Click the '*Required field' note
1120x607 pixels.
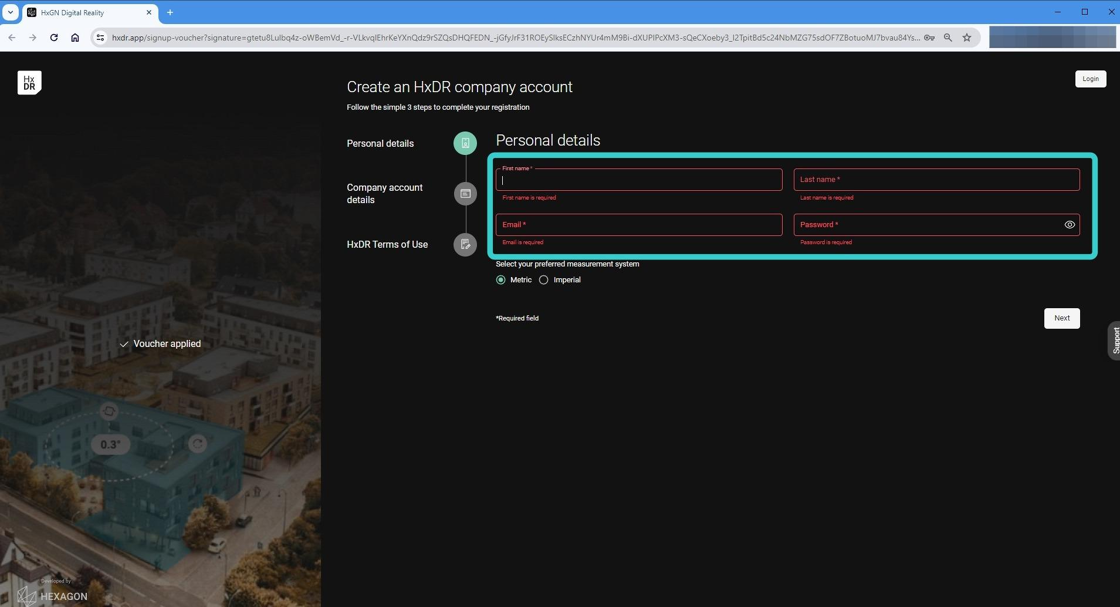tap(517, 318)
